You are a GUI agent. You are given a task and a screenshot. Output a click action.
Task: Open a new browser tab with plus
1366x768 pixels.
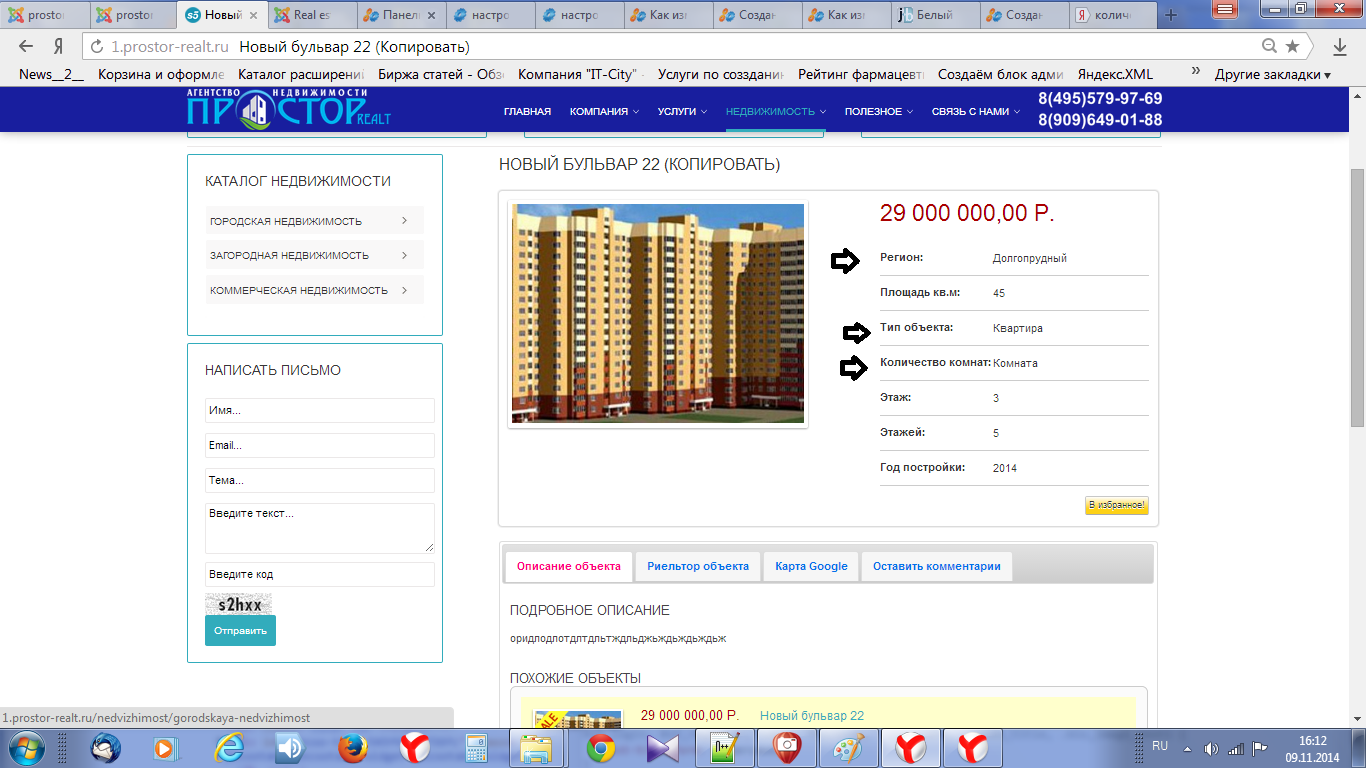pyautogui.click(x=1171, y=15)
